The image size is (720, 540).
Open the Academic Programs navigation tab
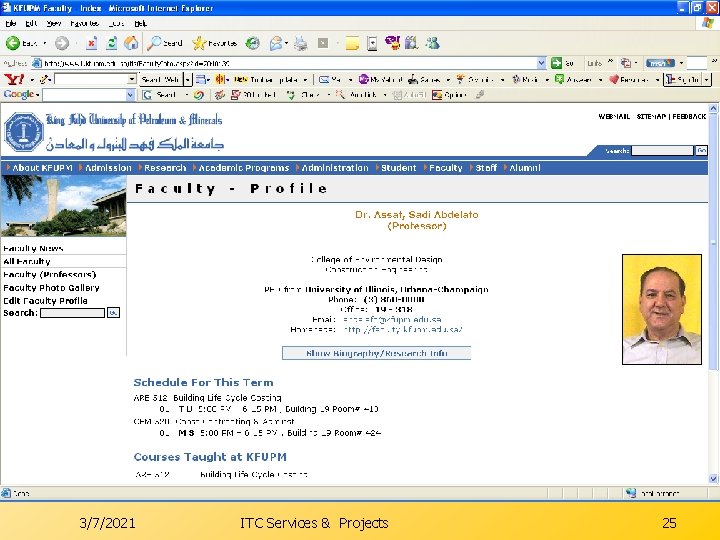coord(244,168)
